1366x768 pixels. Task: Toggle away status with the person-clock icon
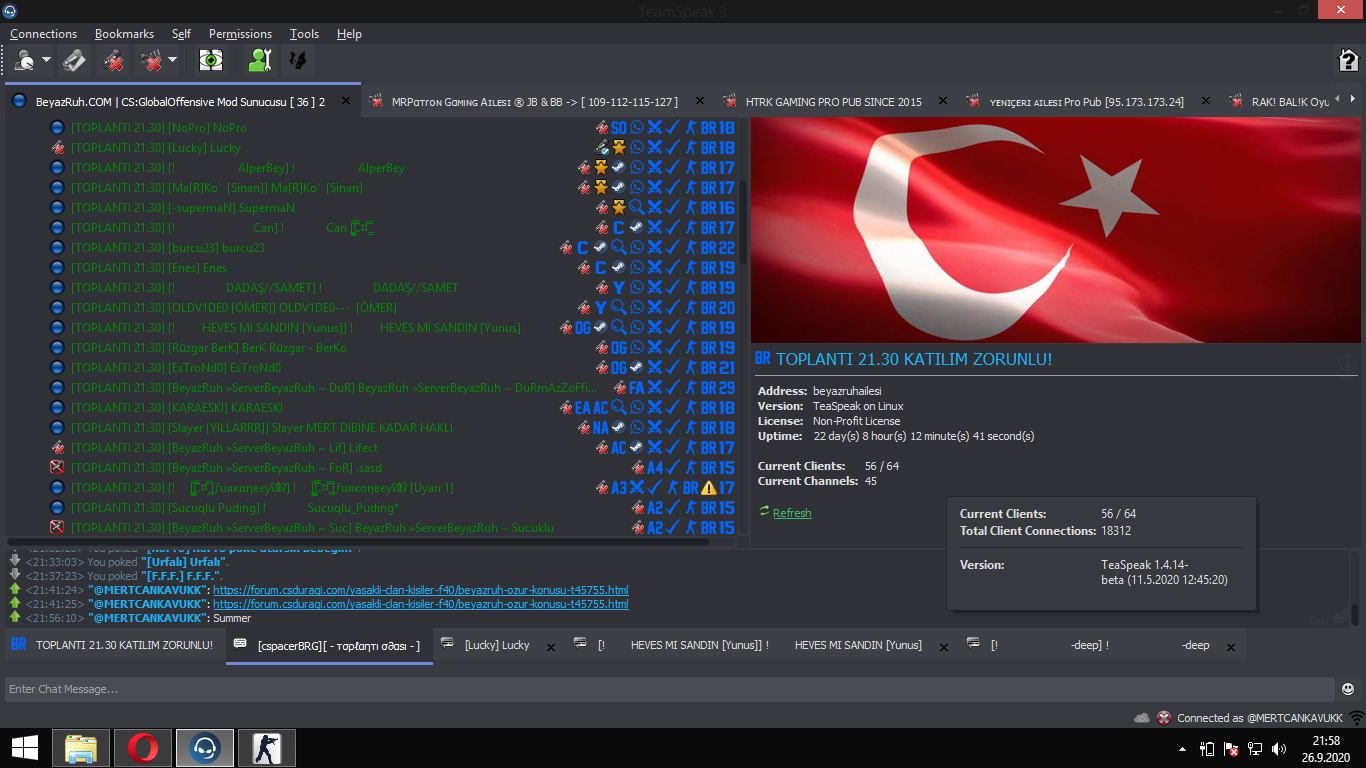25,61
